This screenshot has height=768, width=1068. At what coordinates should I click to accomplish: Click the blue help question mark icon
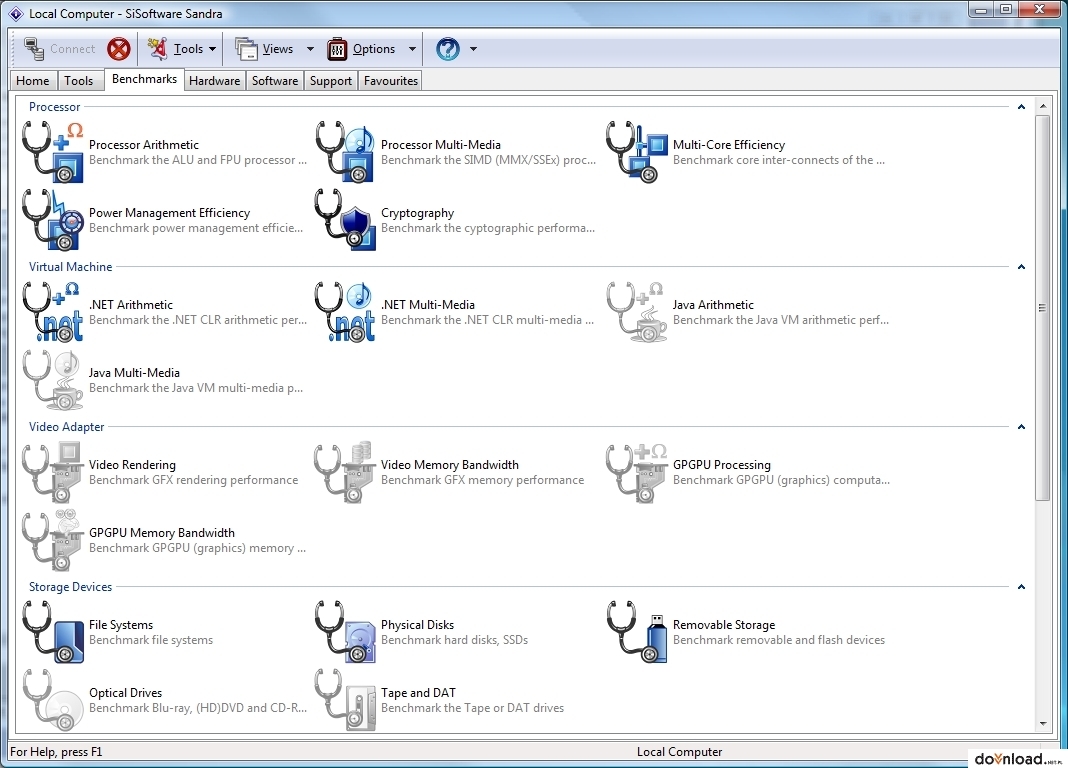tap(447, 49)
